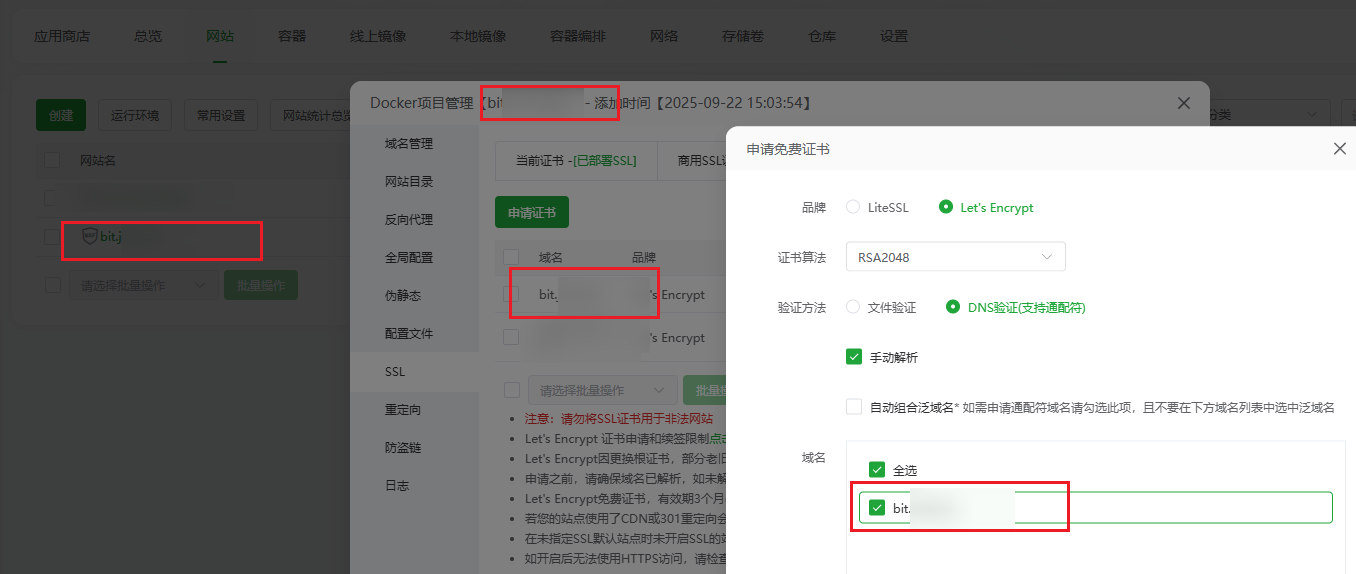This screenshot has width=1356, height=574.
Task: Open the 配置文件 sidebar menu item
Action: tap(409, 333)
